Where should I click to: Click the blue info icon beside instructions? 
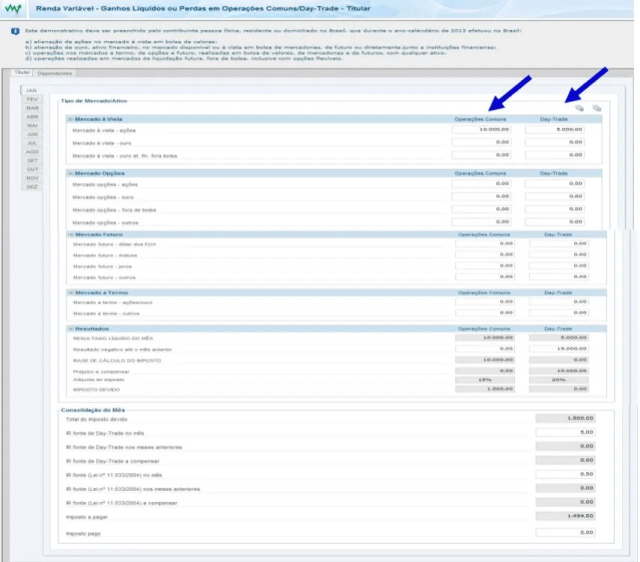pos(14,31)
